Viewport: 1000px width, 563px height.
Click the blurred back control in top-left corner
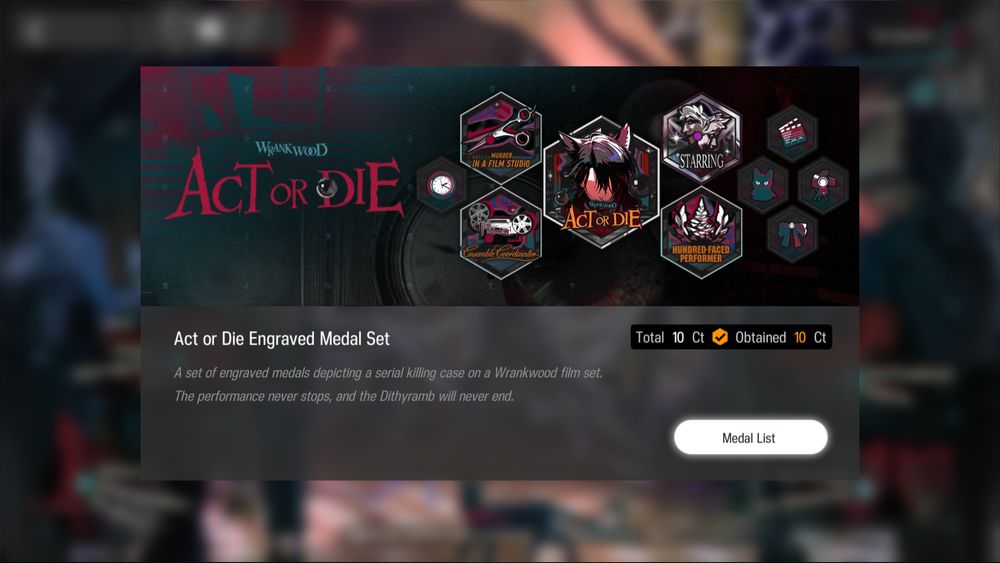pos(33,29)
